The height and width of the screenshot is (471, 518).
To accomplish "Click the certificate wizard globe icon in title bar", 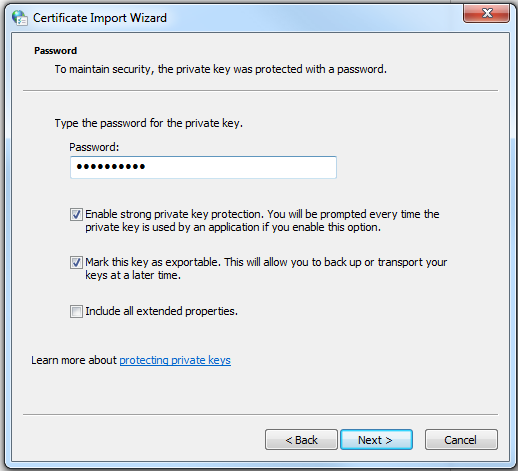I will [x=20, y=18].
